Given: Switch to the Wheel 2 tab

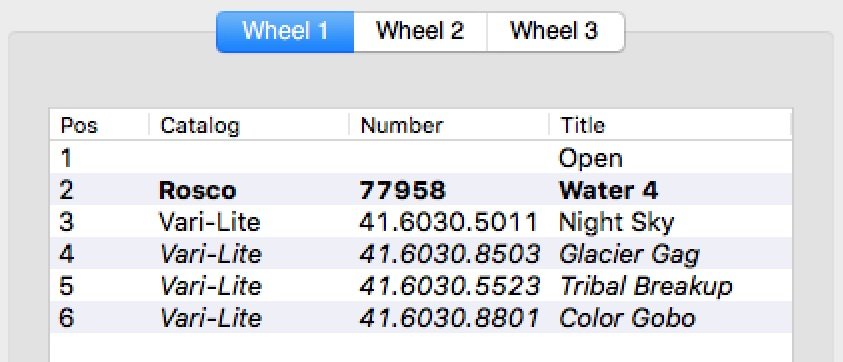Looking at the screenshot, I should (420, 31).
